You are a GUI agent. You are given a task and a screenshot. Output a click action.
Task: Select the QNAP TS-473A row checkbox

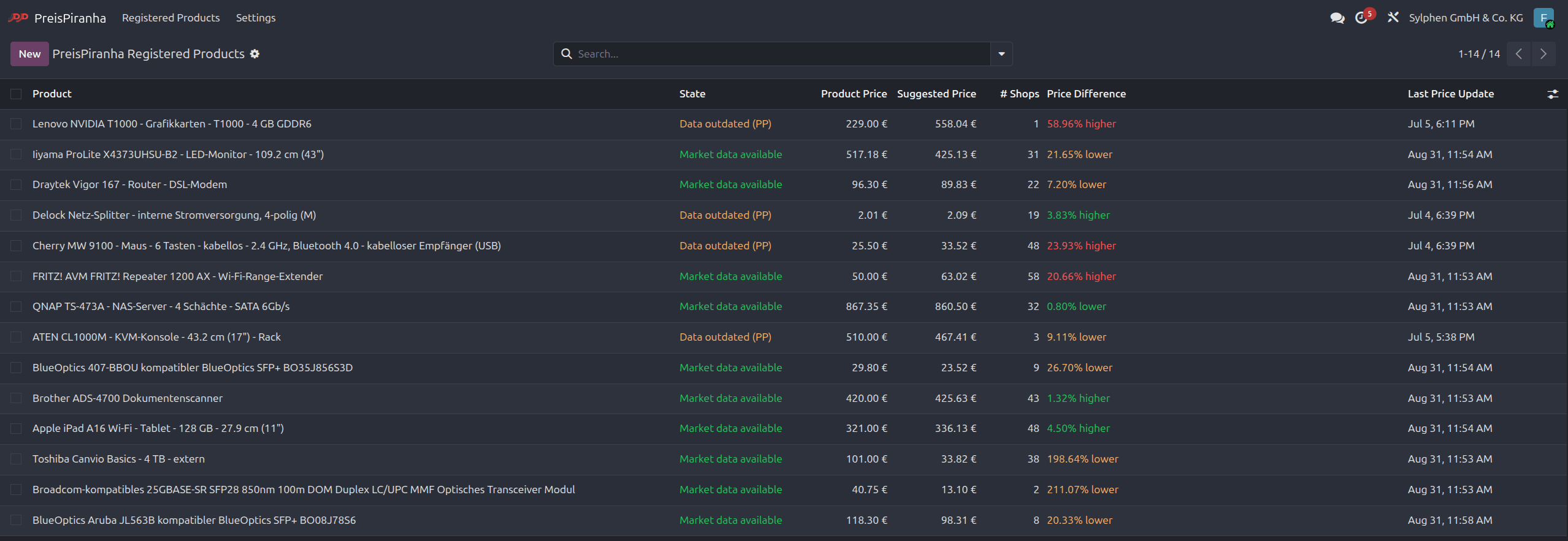coord(16,306)
